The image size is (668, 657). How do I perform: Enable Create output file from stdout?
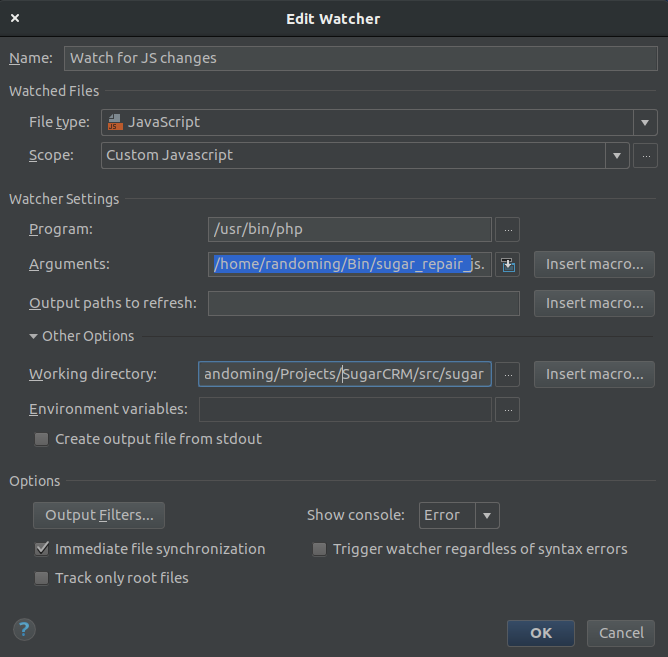(x=42, y=439)
